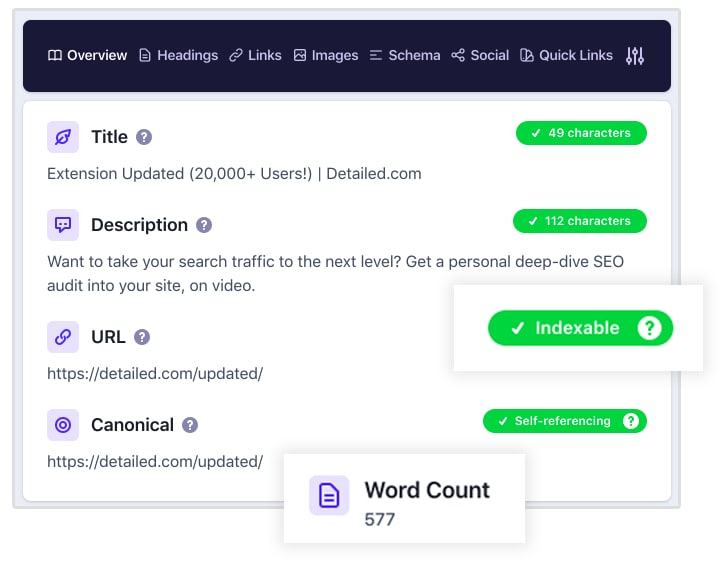Click the 112 characters badge

pos(580,221)
